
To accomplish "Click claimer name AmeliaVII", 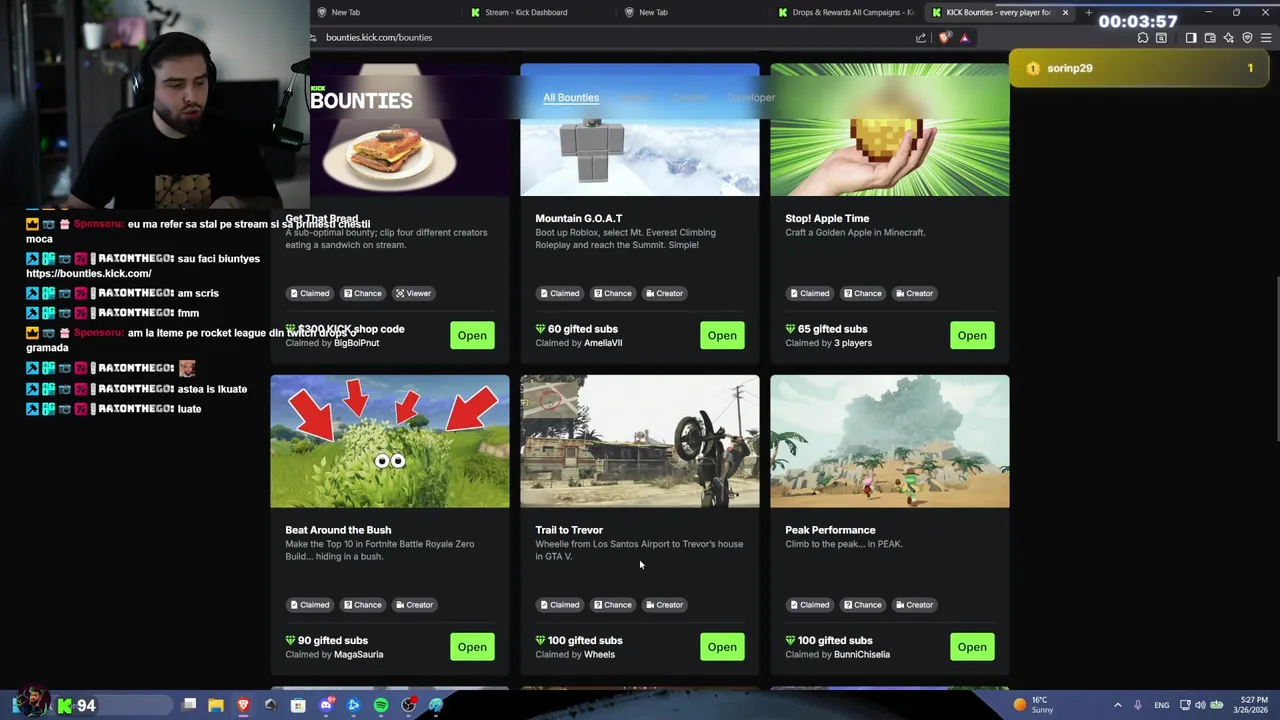I will [603, 343].
